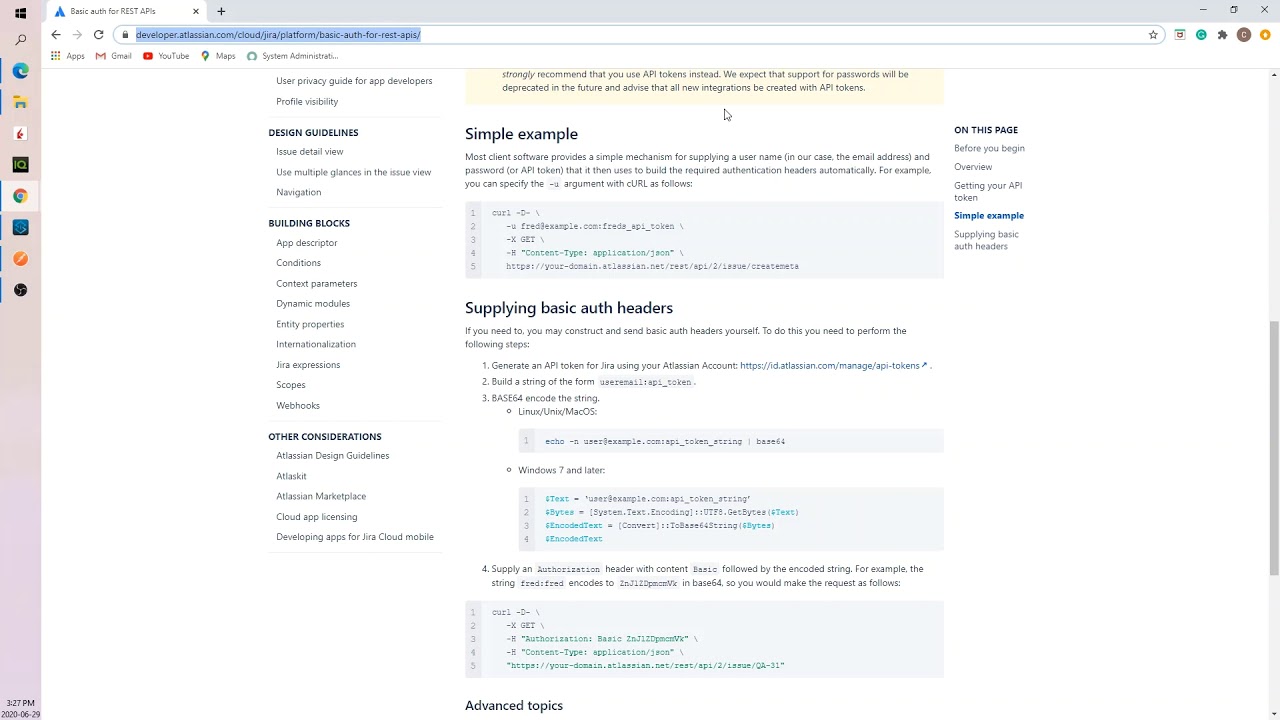
Task: Open the Apps grid bookmark
Action: [x=68, y=56]
